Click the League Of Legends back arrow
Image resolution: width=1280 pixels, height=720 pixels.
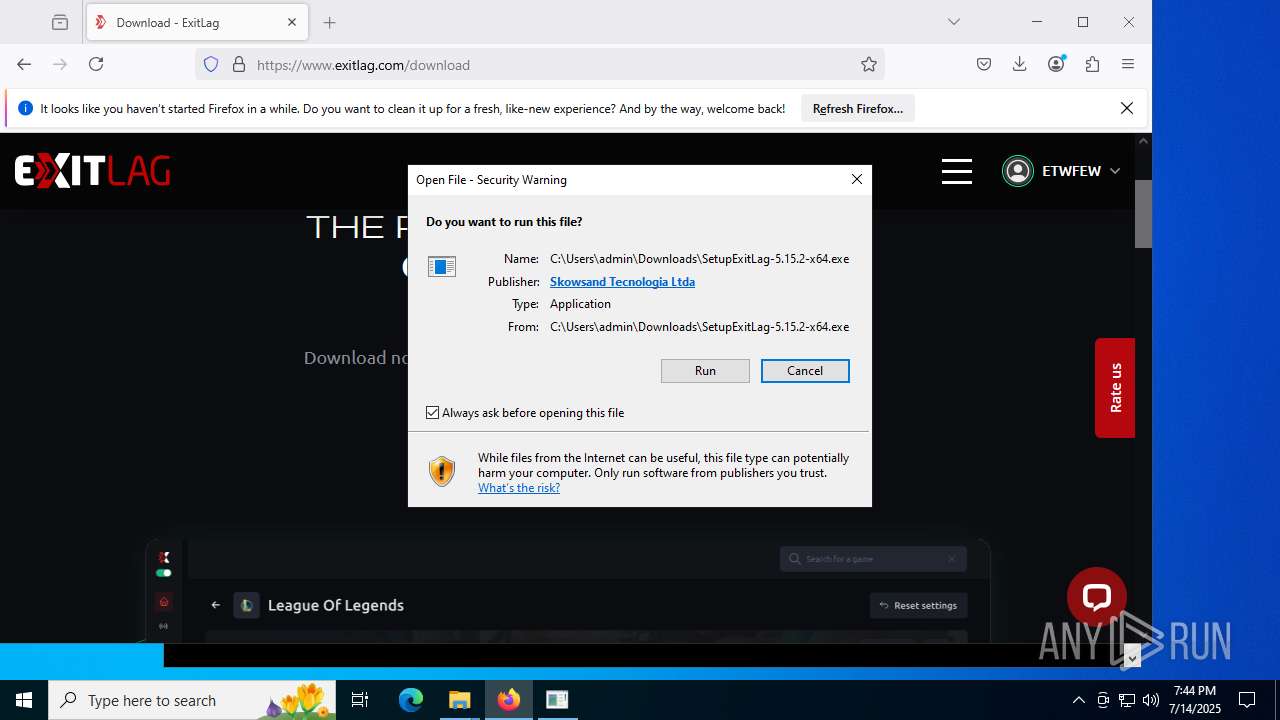coord(216,605)
